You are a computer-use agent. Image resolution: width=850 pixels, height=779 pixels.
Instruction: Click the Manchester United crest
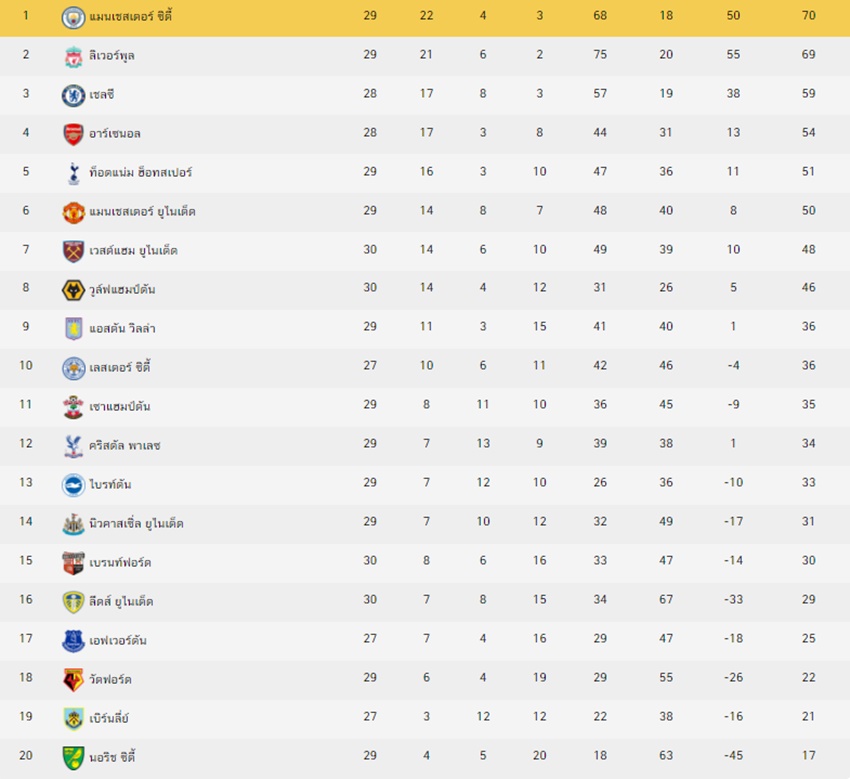(73, 213)
